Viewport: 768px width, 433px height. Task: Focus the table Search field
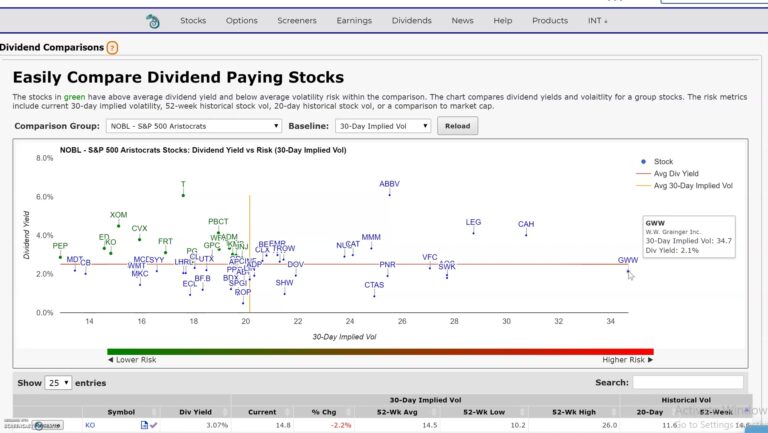[x=688, y=382]
